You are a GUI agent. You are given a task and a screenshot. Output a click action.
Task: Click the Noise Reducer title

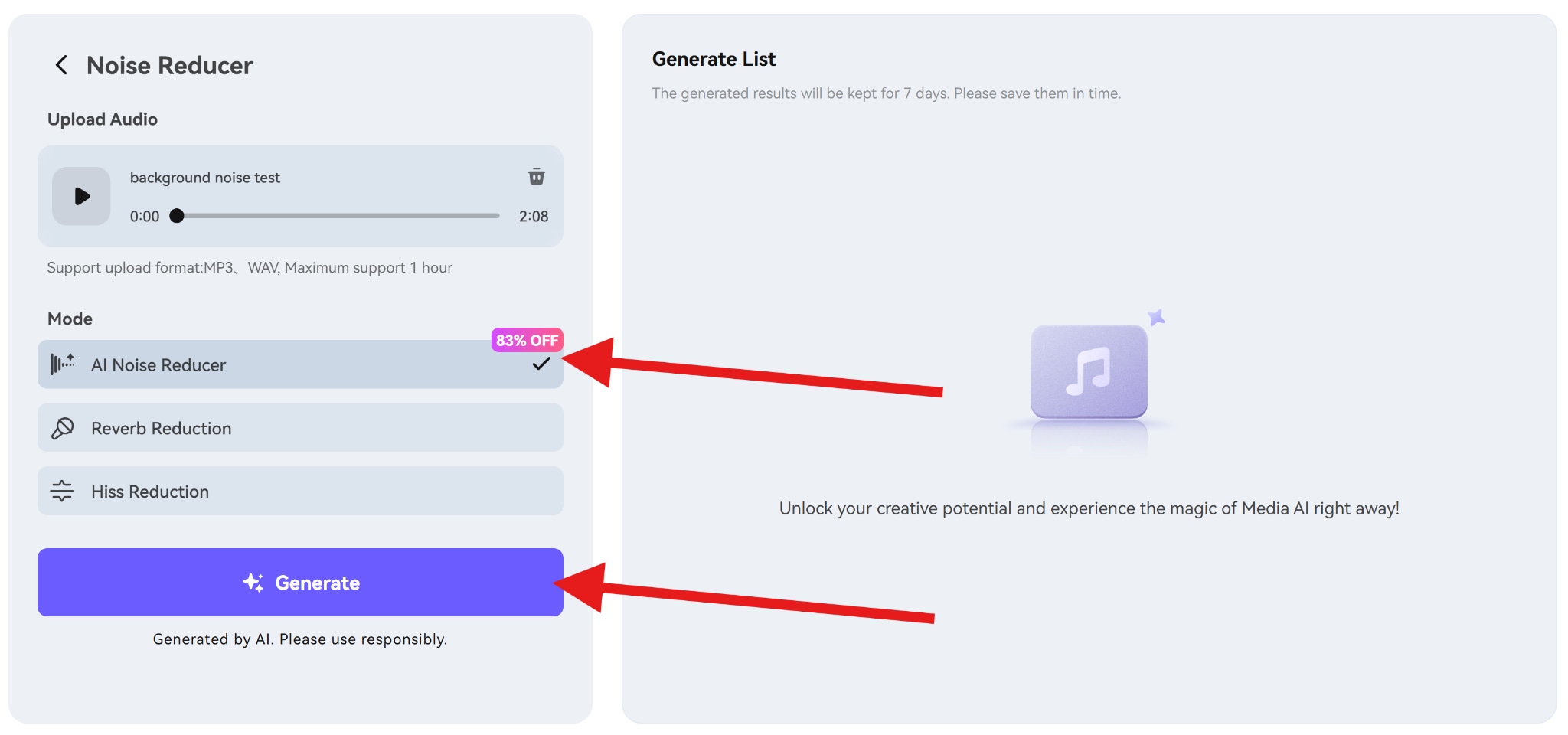coord(169,65)
